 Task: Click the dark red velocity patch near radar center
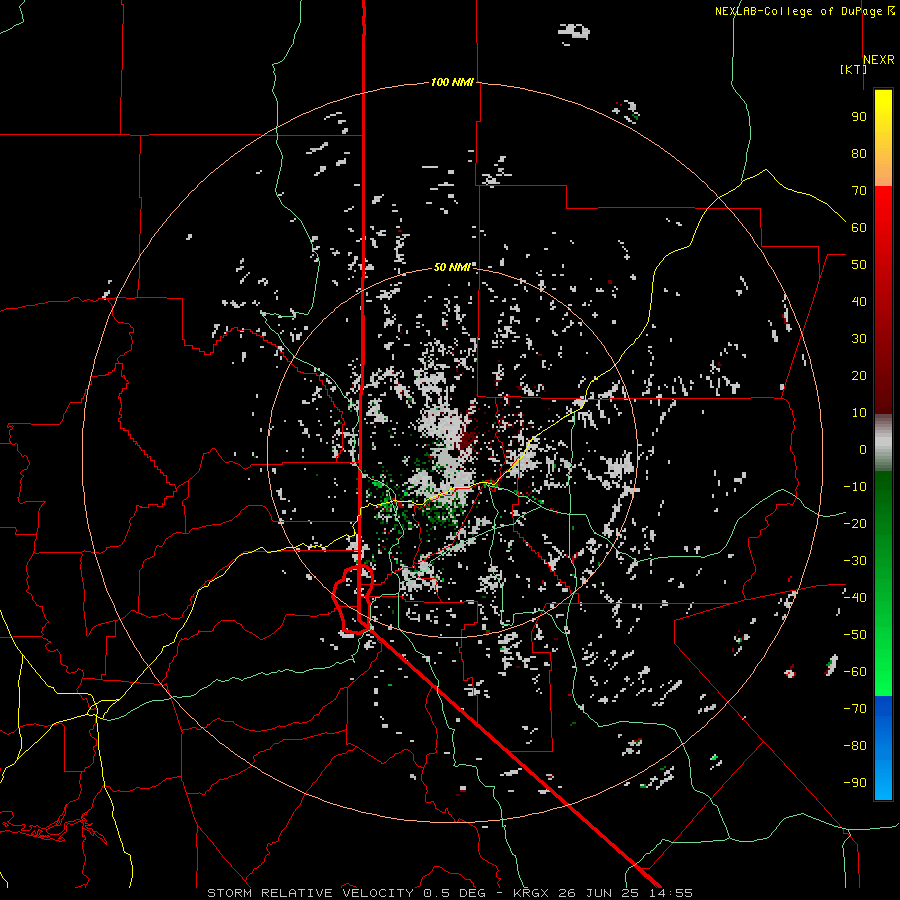[x=470, y=440]
